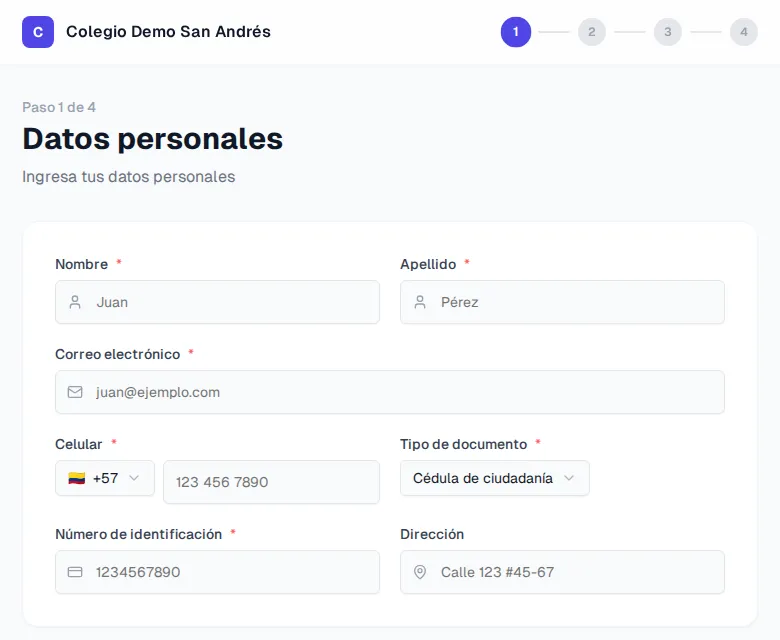The height and width of the screenshot is (640, 780).
Task: Click the Dirección label
Action: tap(432, 534)
